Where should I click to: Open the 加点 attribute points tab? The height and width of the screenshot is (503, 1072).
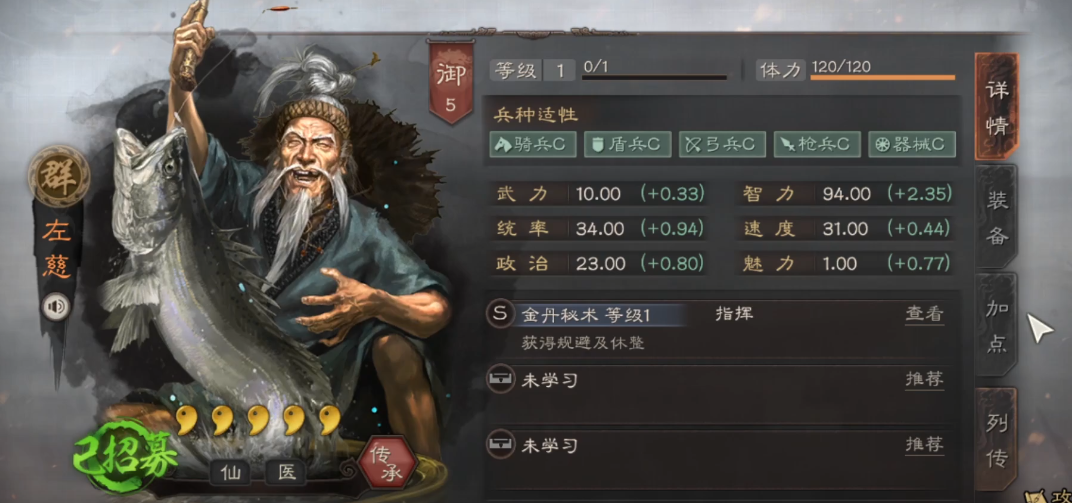point(997,327)
